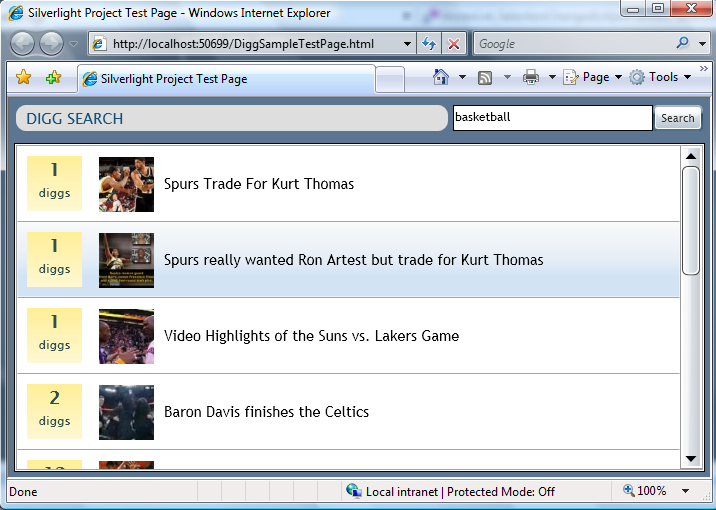Expand the feeds dropdown arrow
The height and width of the screenshot is (510, 716).
[x=507, y=77]
